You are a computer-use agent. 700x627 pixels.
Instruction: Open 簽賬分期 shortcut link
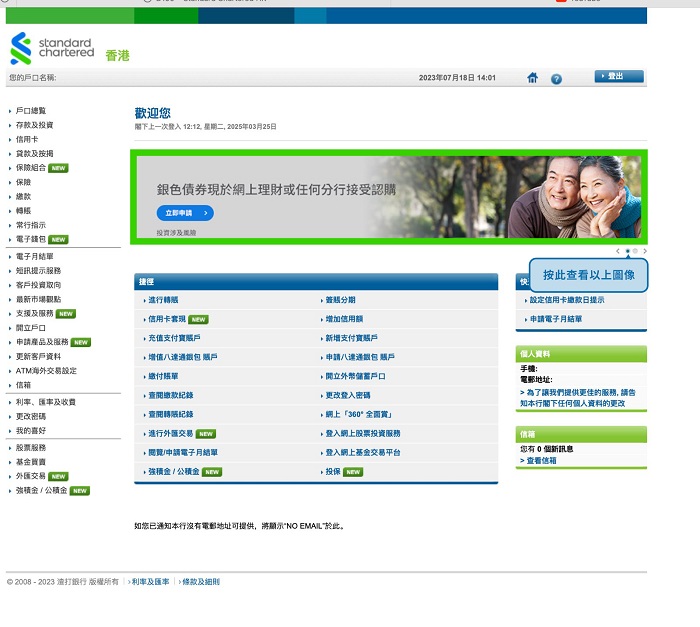[340, 300]
